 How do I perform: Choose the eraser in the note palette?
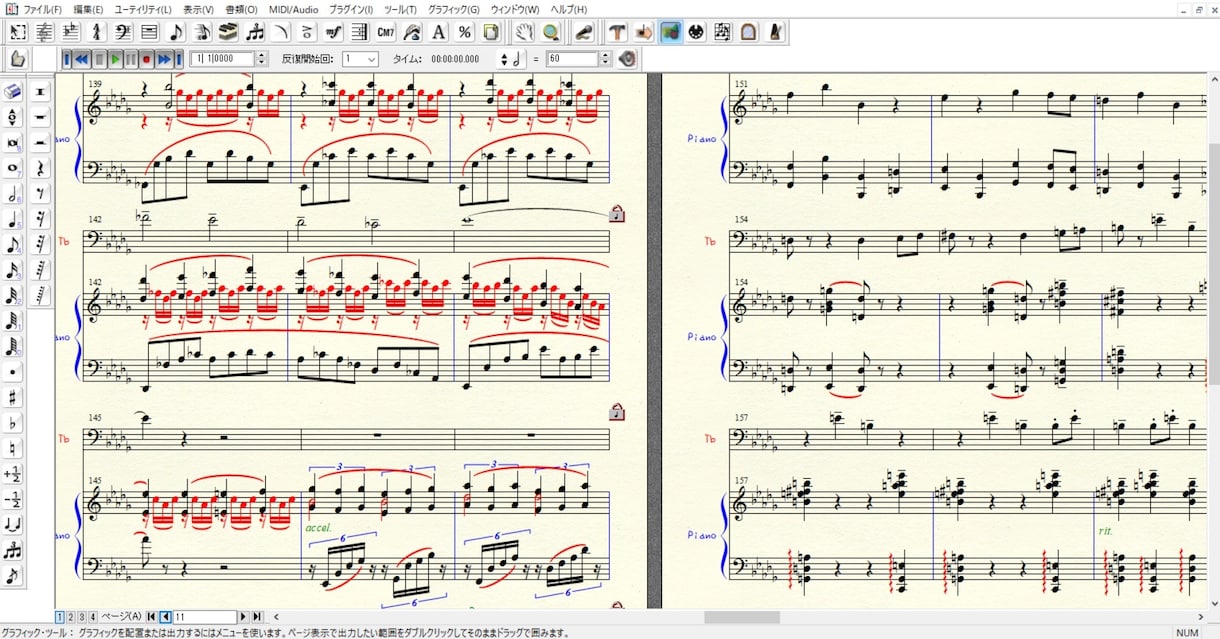[x=13, y=91]
